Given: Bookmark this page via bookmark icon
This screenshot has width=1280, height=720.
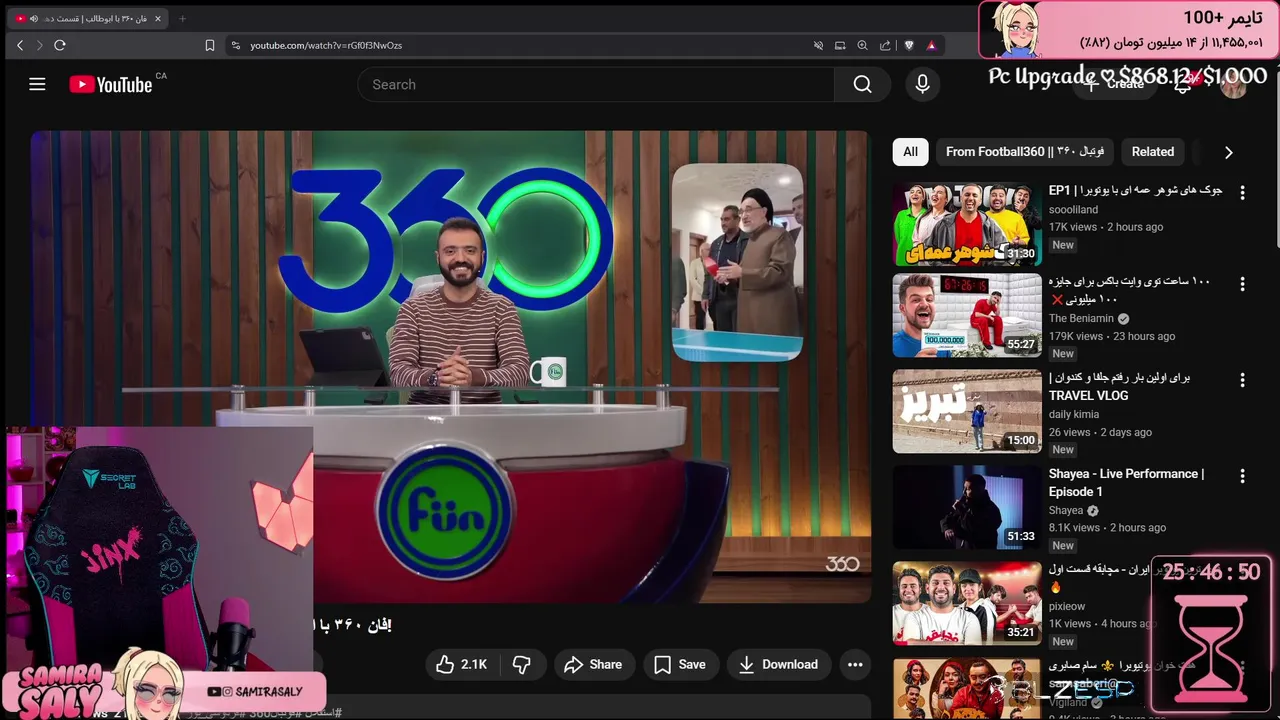Looking at the screenshot, I should (210, 45).
